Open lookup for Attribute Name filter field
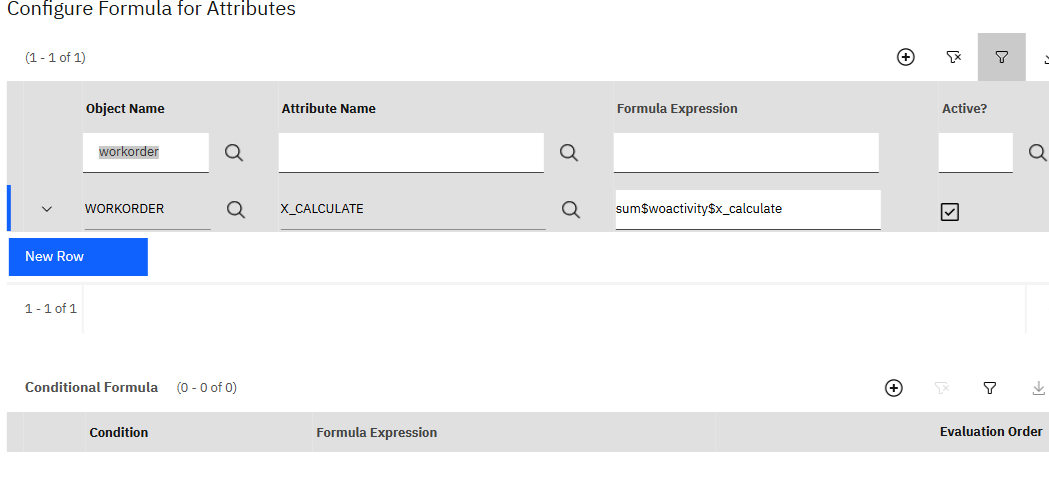The height and width of the screenshot is (478, 1049). pyautogui.click(x=569, y=152)
